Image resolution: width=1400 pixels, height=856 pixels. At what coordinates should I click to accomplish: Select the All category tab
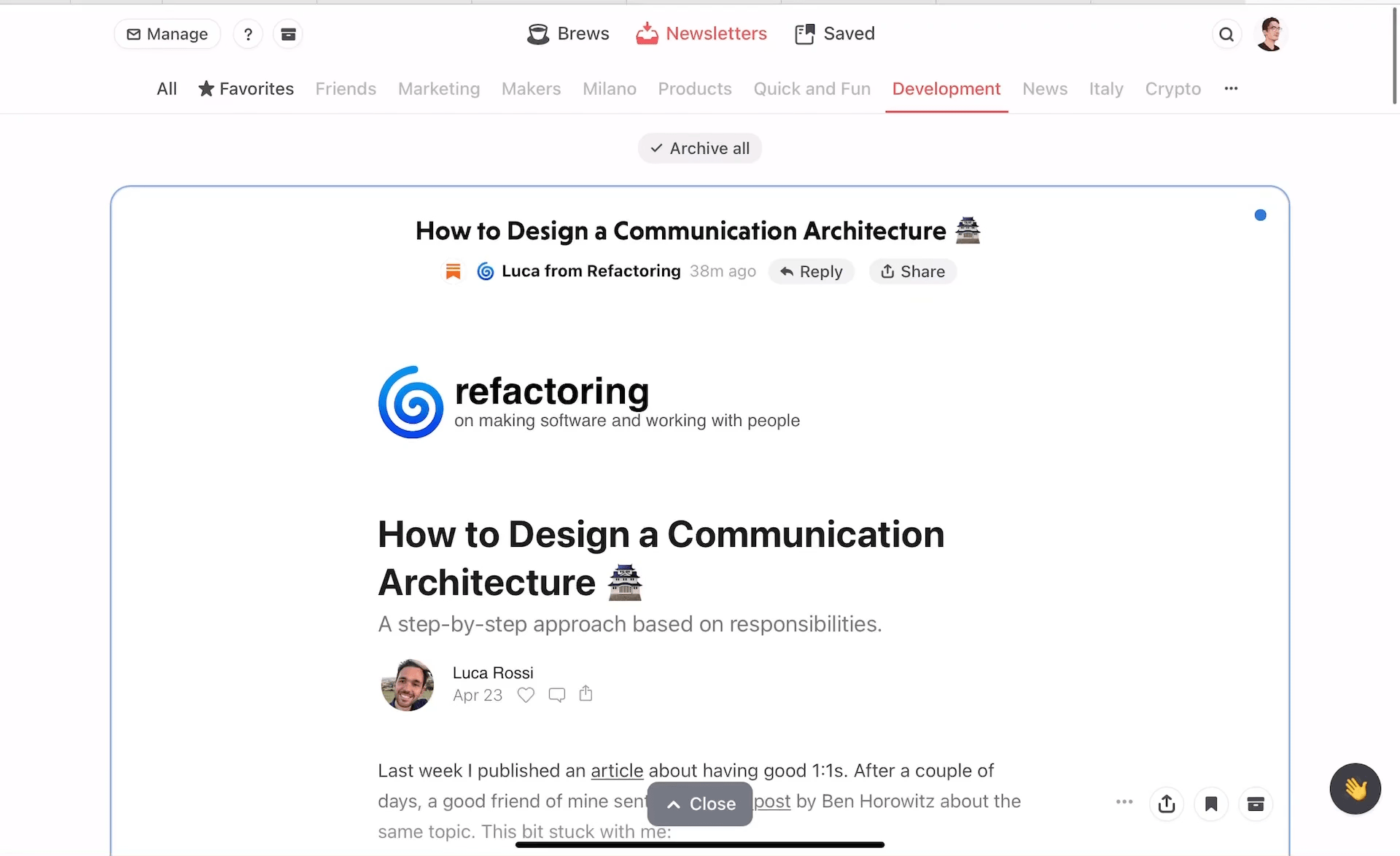[x=167, y=89]
